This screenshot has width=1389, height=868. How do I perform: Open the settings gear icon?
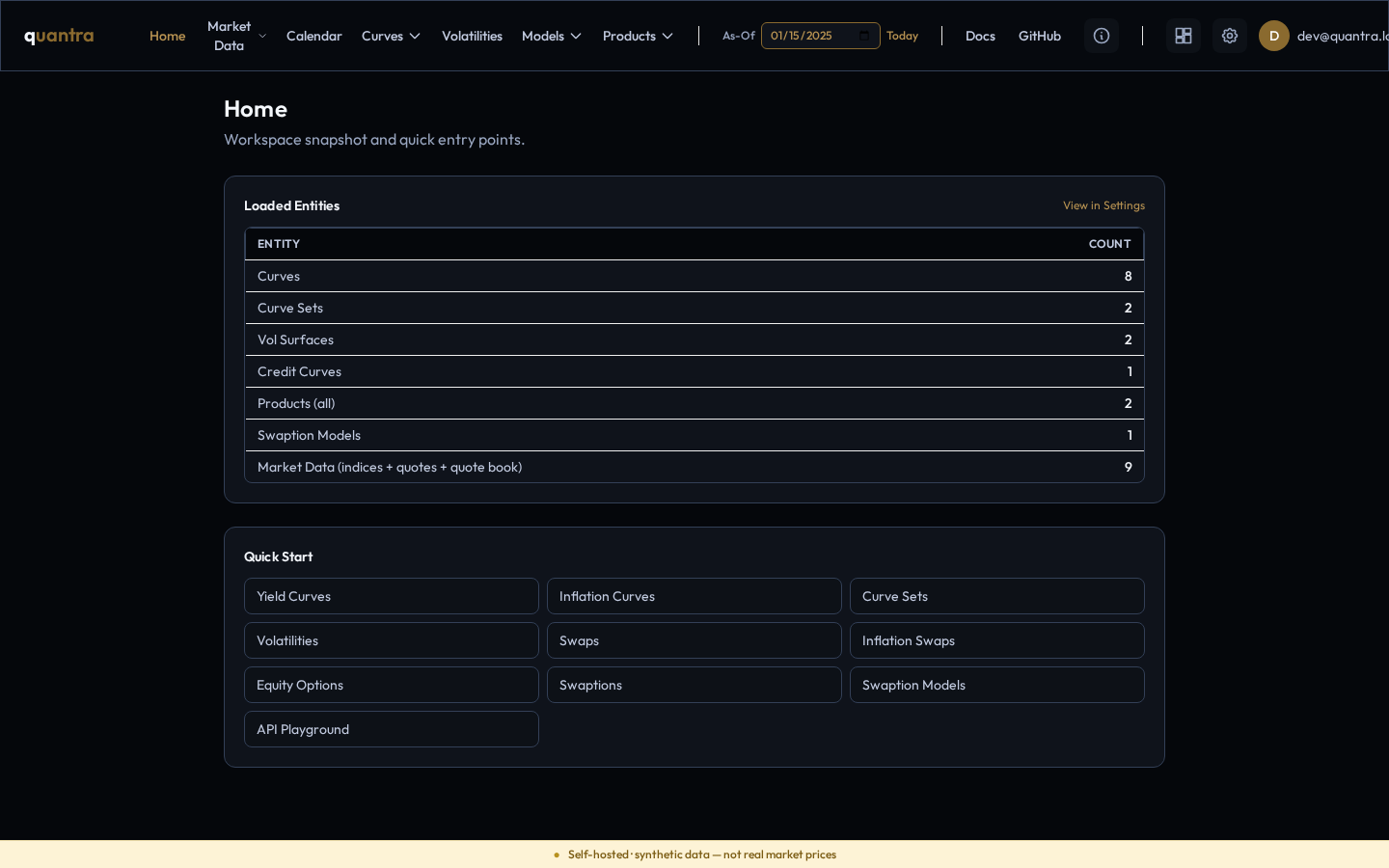(1230, 36)
